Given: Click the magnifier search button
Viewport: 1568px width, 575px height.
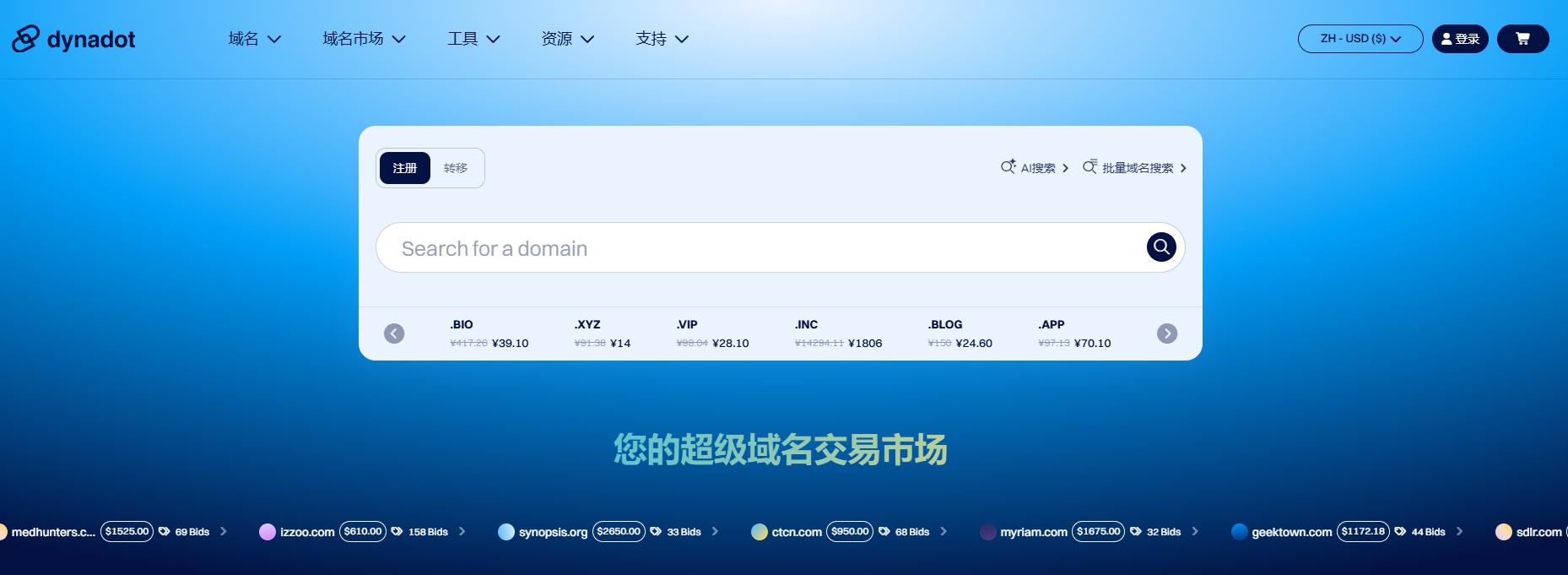Looking at the screenshot, I should pyautogui.click(x=1161, y=247).
